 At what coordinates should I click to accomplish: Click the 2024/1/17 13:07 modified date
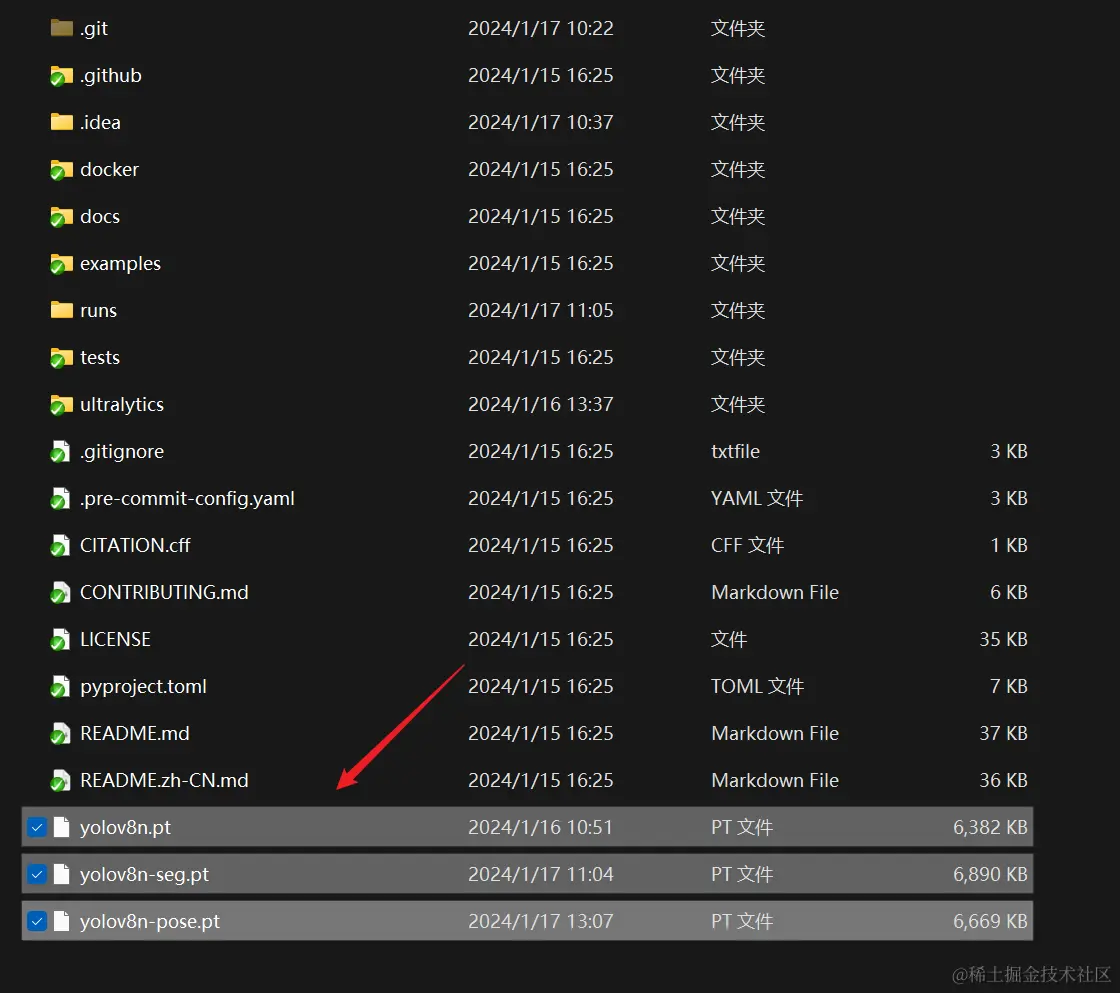coord(541,922)
